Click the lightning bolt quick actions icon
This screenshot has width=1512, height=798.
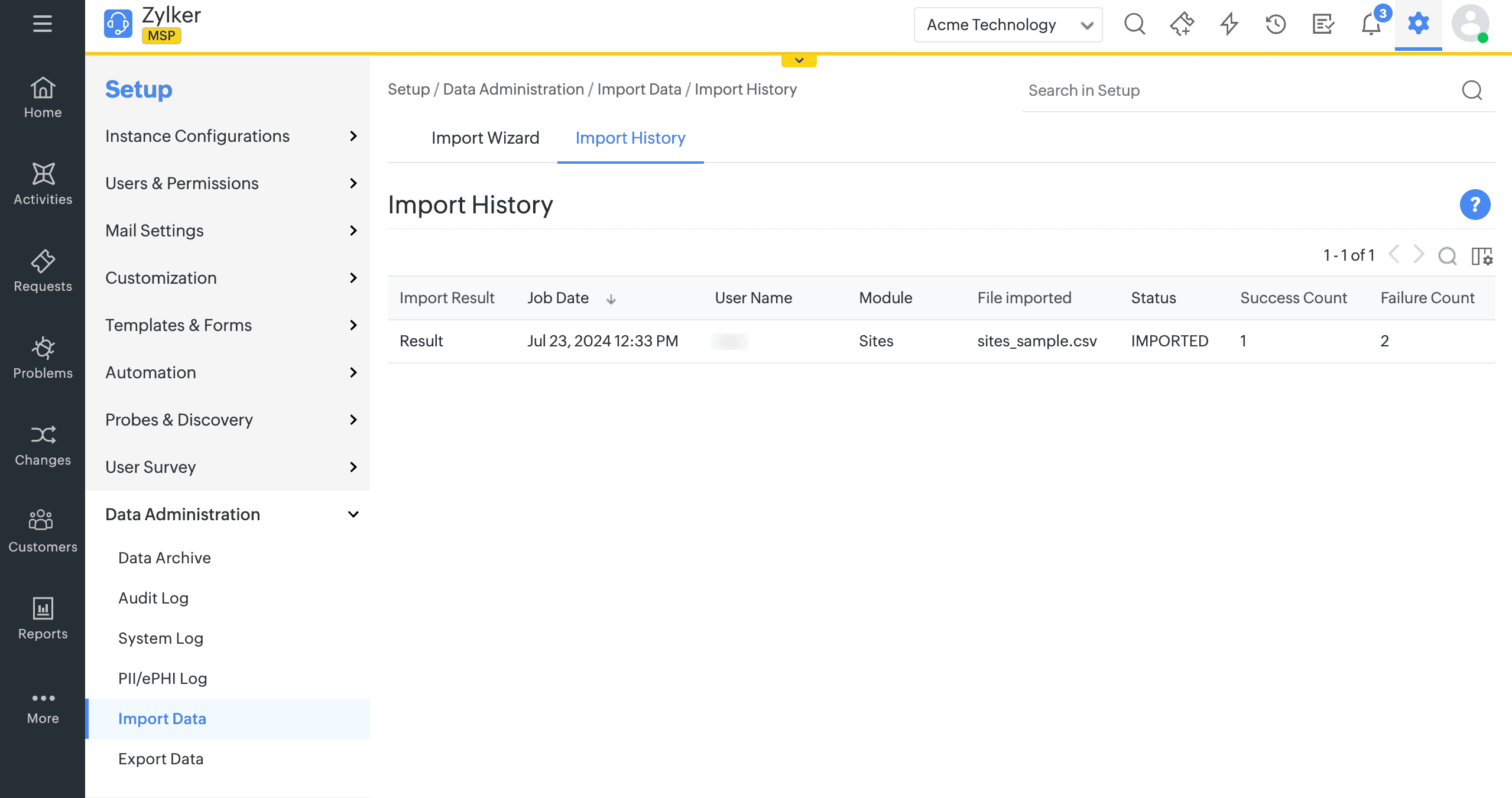pos(1229,24)
